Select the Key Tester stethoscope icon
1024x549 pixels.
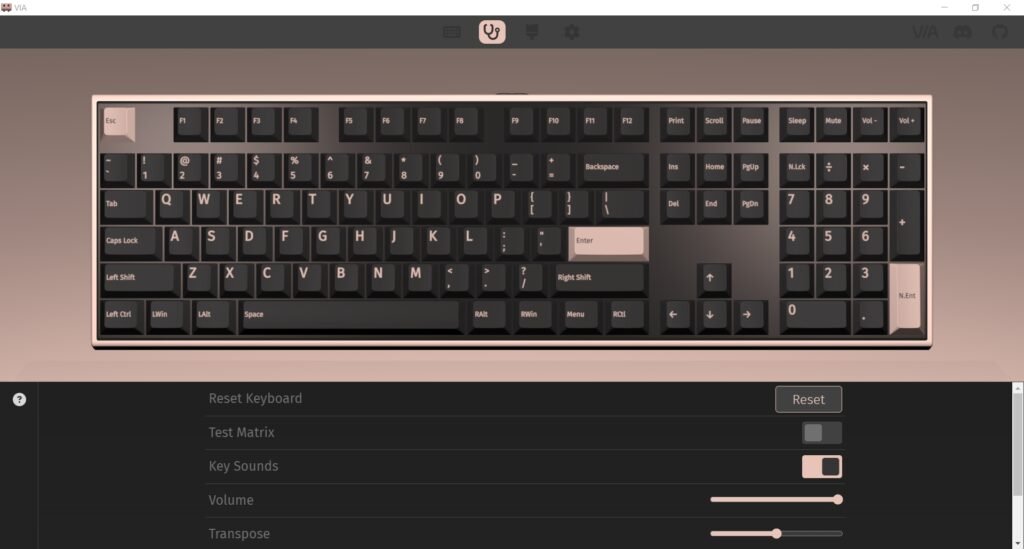pyautogui.click(x=492, y=32)
